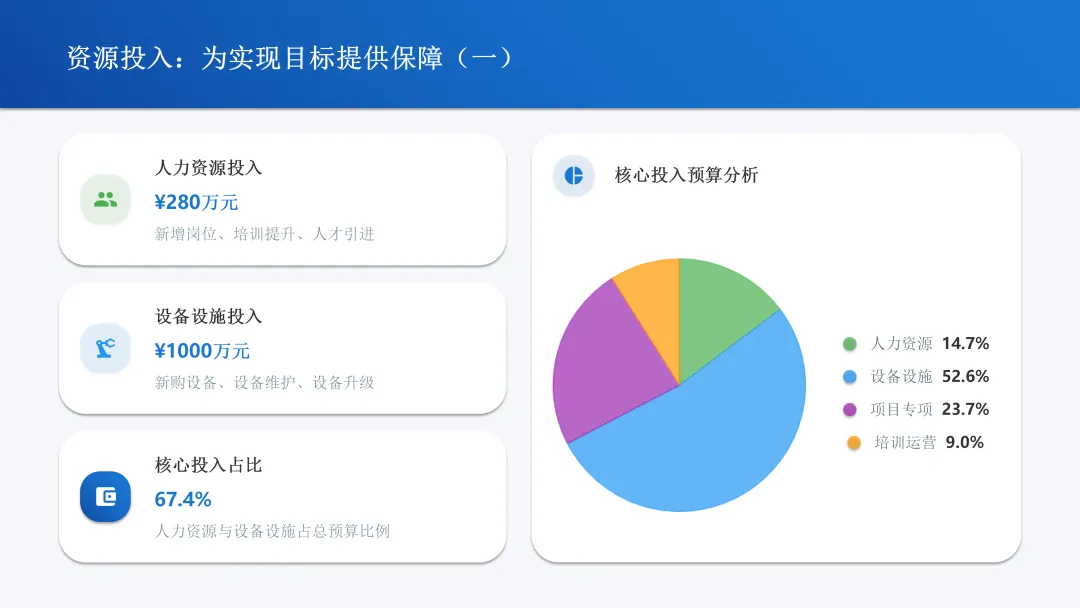Click the pie chart icon beside 核心投入预算分析
This screenshot has width=1080, height=608.
pyautogui.click(x=573, y=175)
